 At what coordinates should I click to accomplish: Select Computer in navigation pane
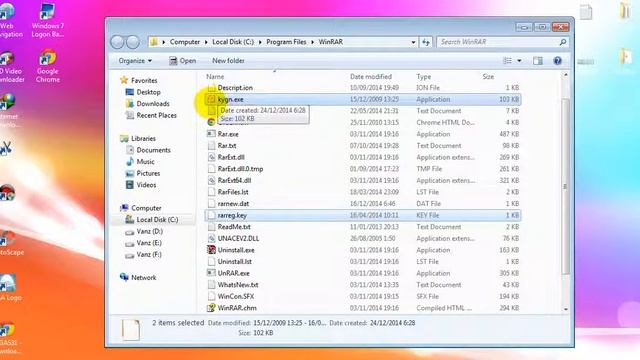(141, 208)
